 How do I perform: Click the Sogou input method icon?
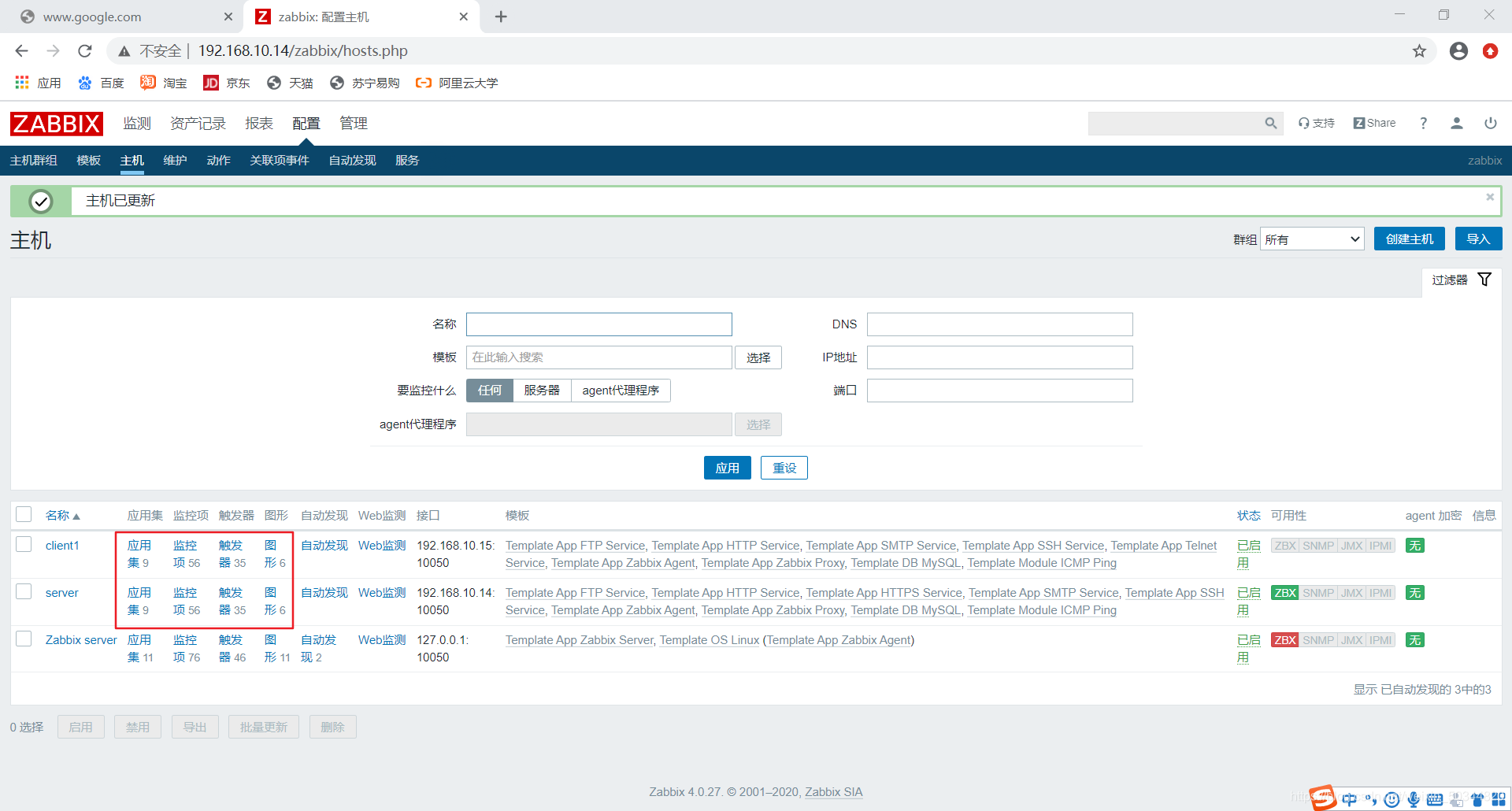point(1323,798)
